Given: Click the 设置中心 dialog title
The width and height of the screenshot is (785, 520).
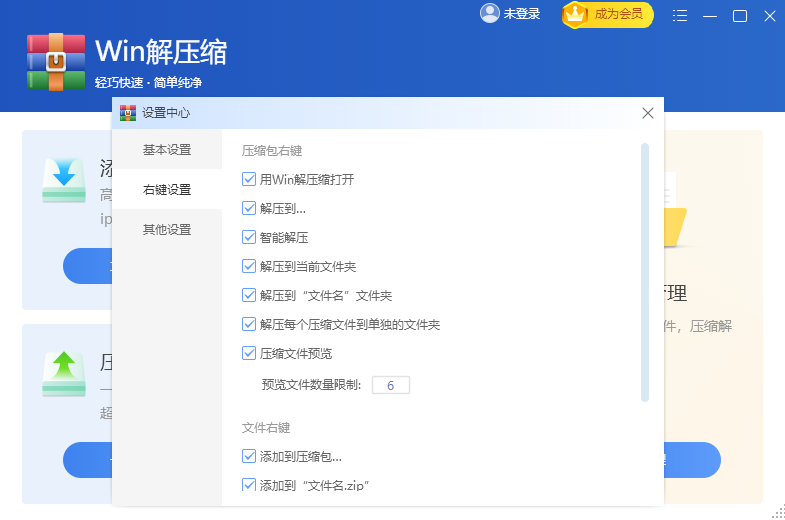Looking at the screenshot, I should tap(166, 113).
